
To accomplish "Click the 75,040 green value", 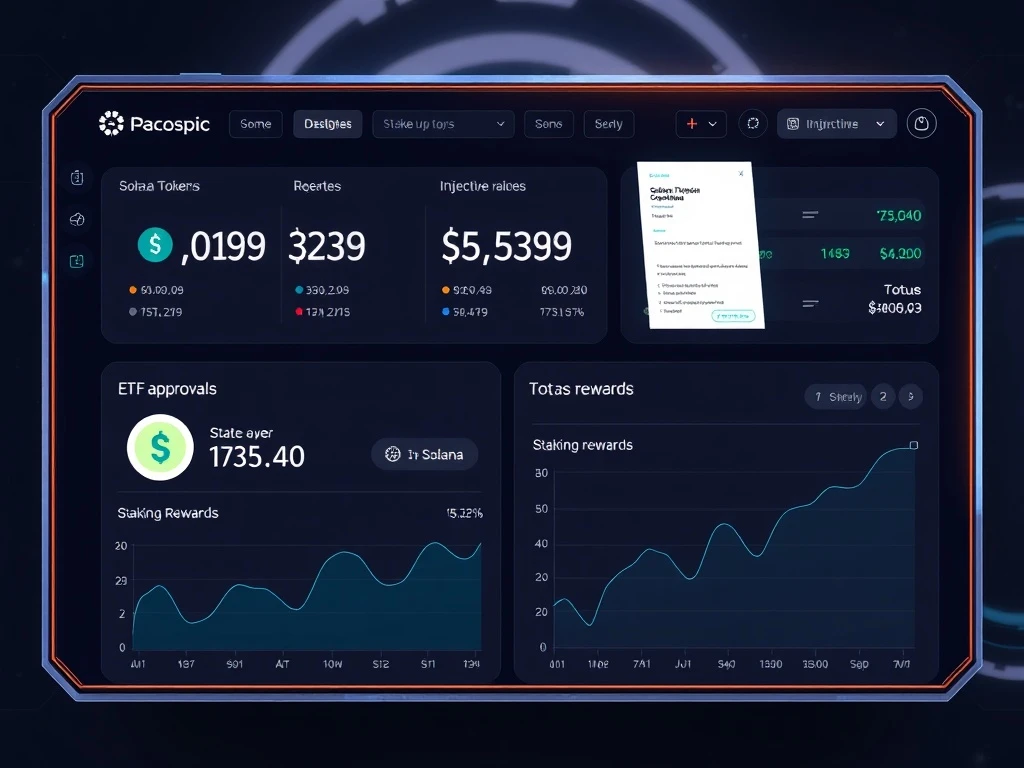I will click(x=899, y=216).
